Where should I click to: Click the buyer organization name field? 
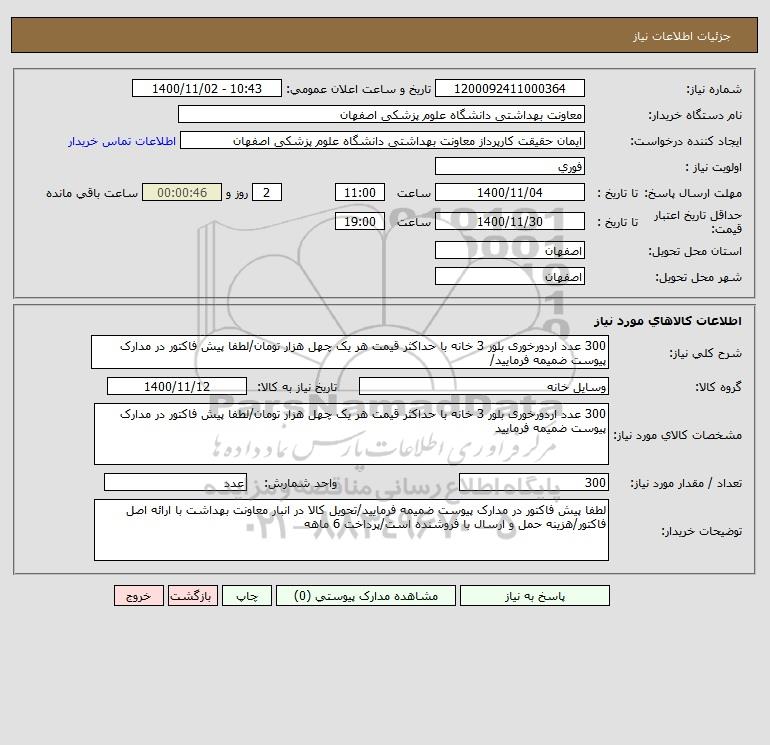pos(381,114)
